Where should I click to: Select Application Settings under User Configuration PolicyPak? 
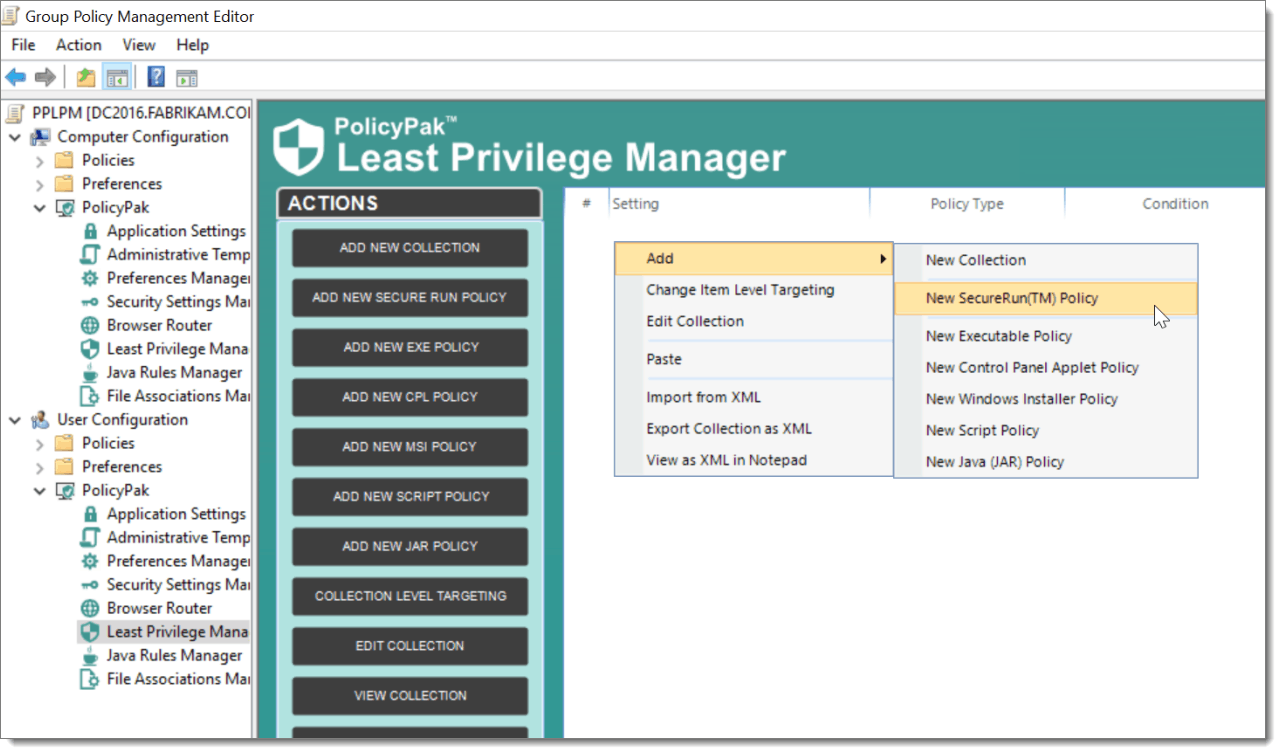click(x=176, y=514)
